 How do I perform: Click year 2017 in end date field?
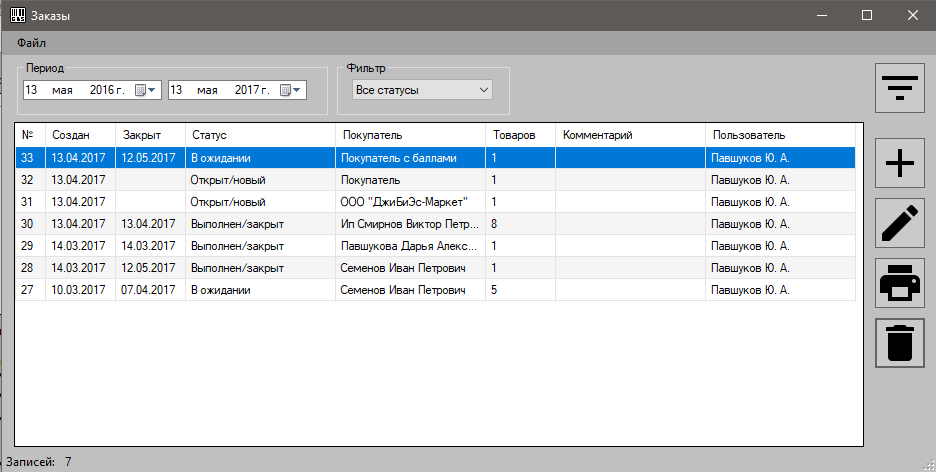click(247, 90)
